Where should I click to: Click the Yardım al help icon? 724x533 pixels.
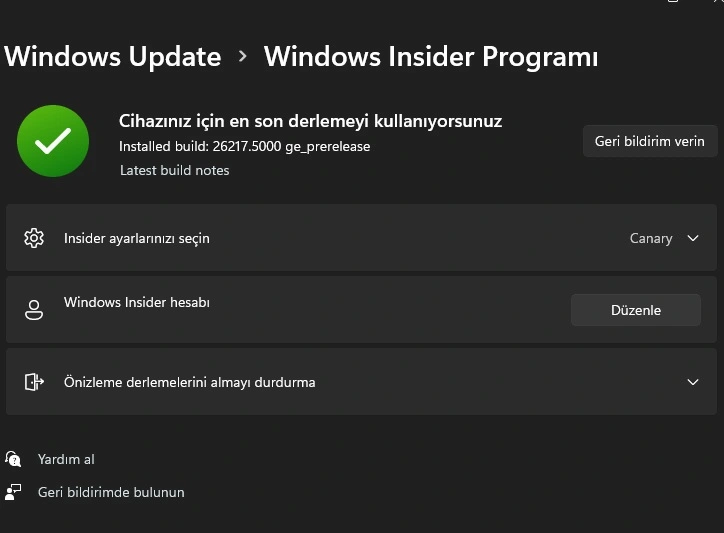click(x=13, y=459)
